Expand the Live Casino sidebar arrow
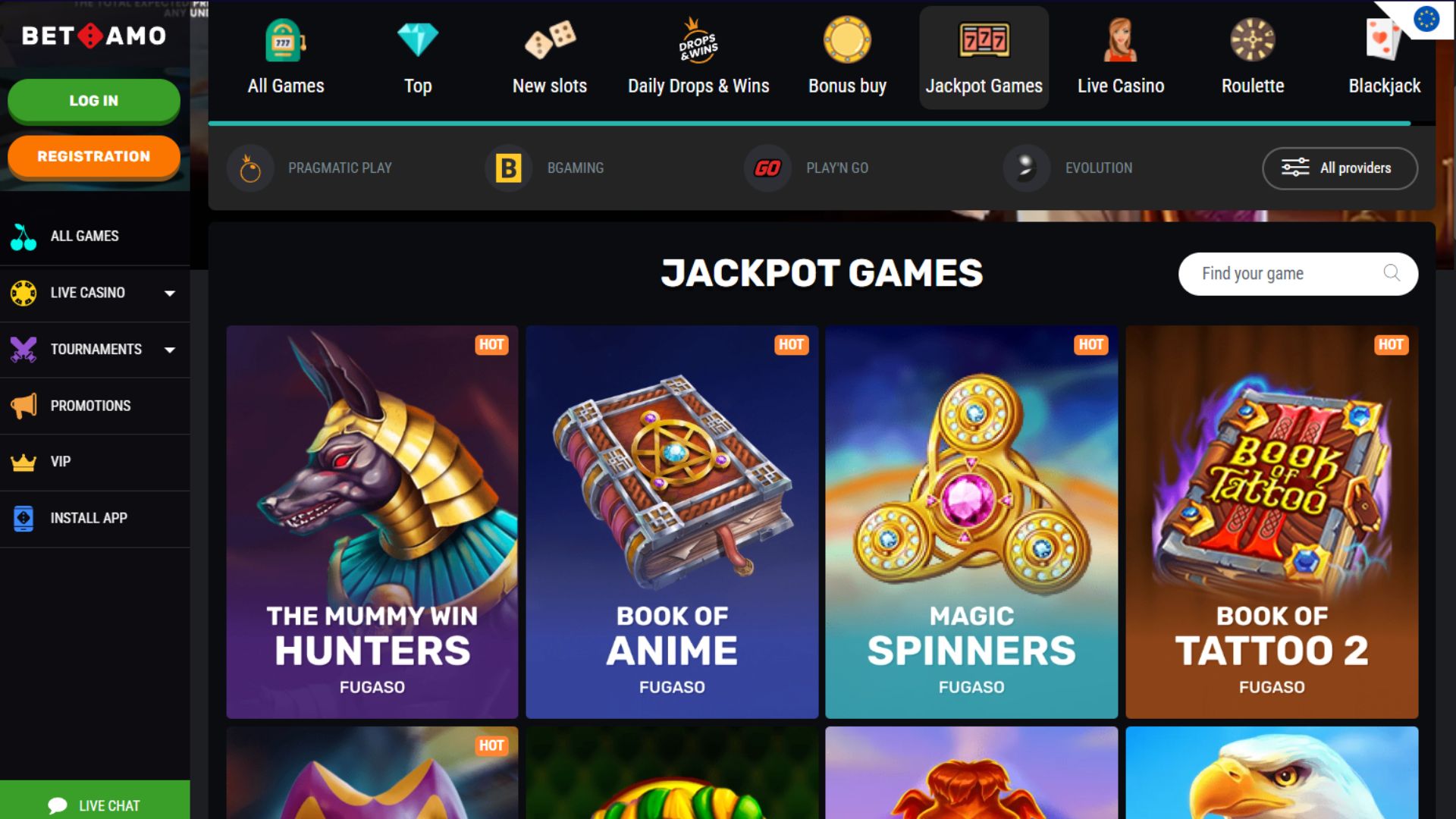1456x819 pixels. click(170, 293)
